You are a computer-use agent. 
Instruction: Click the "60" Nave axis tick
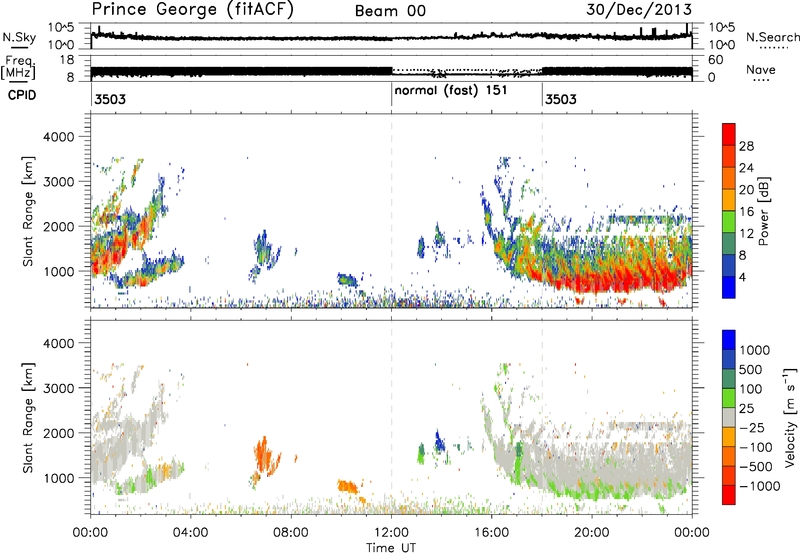coord(716,60)
